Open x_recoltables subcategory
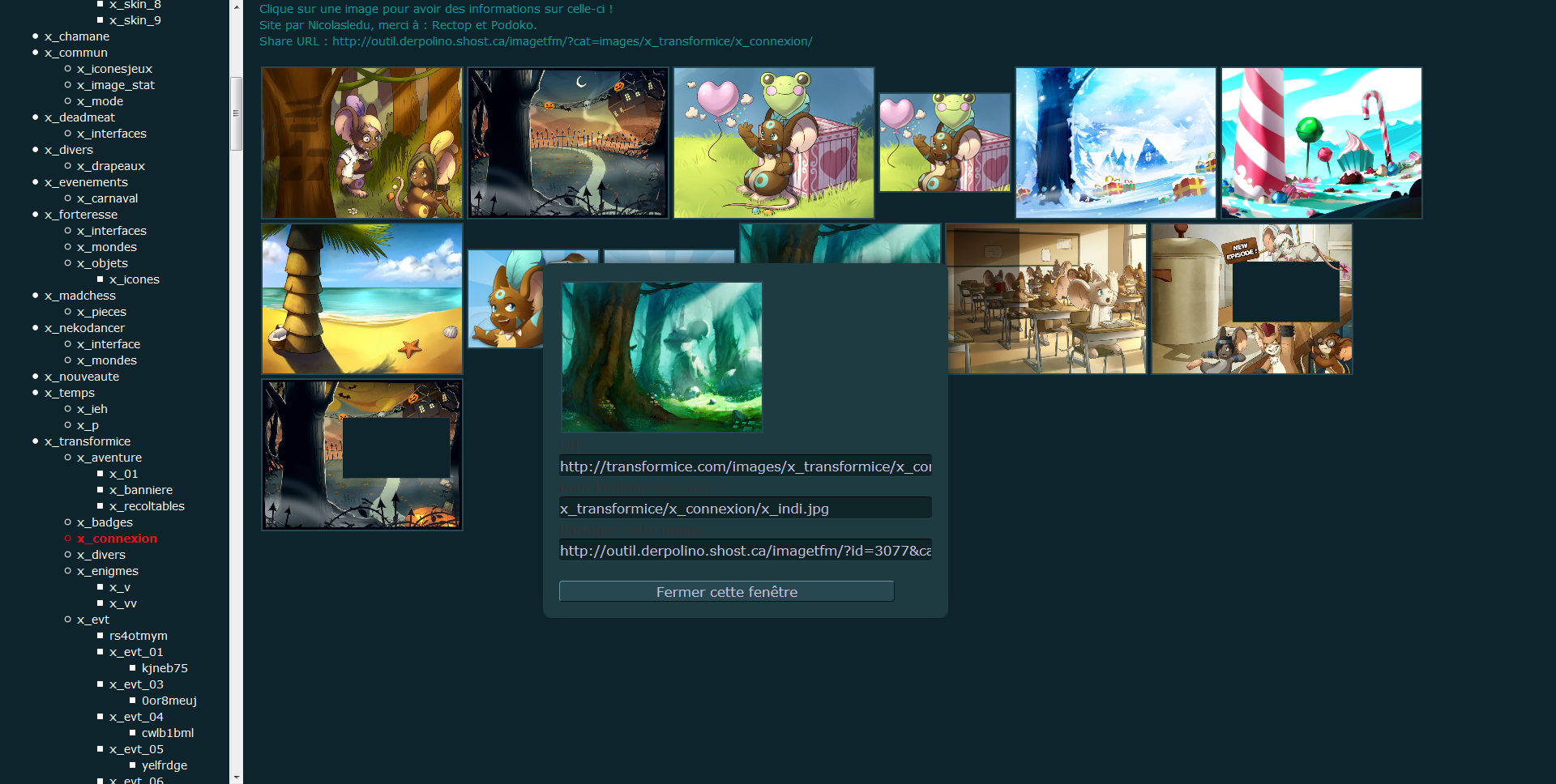The image size is (1556, 784). tap(147, 506)
